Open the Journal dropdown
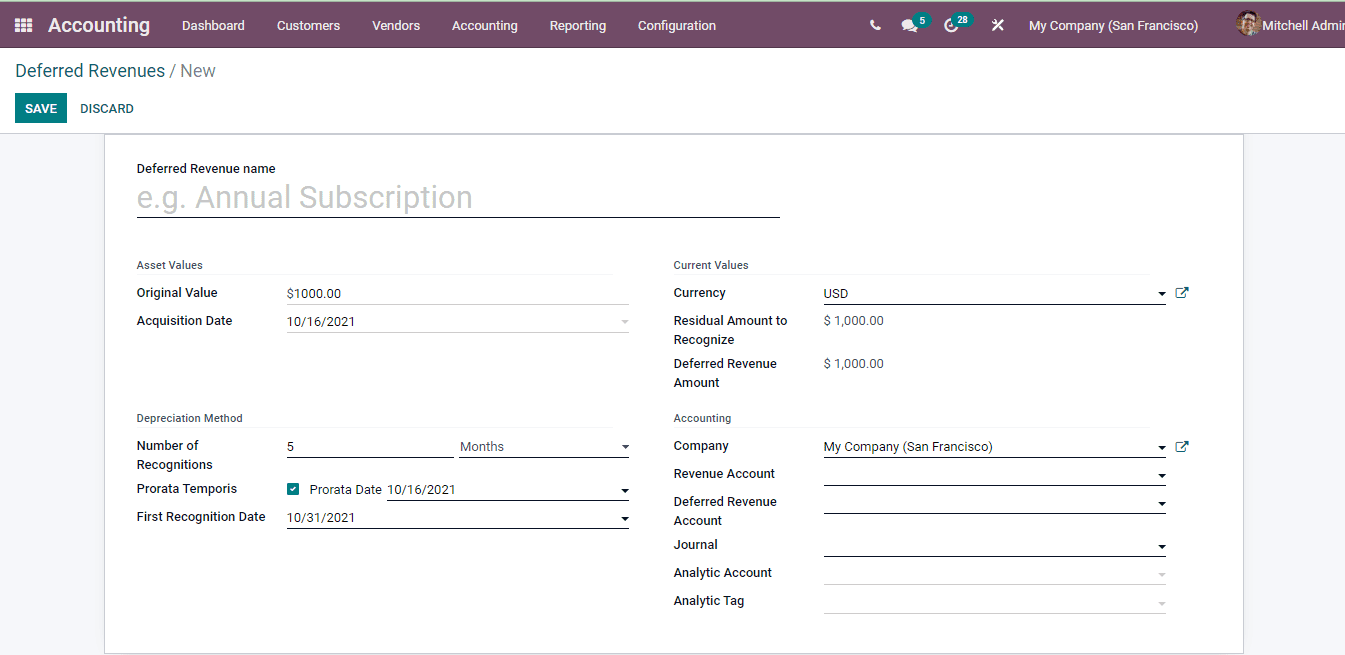 coord(1160,547)
